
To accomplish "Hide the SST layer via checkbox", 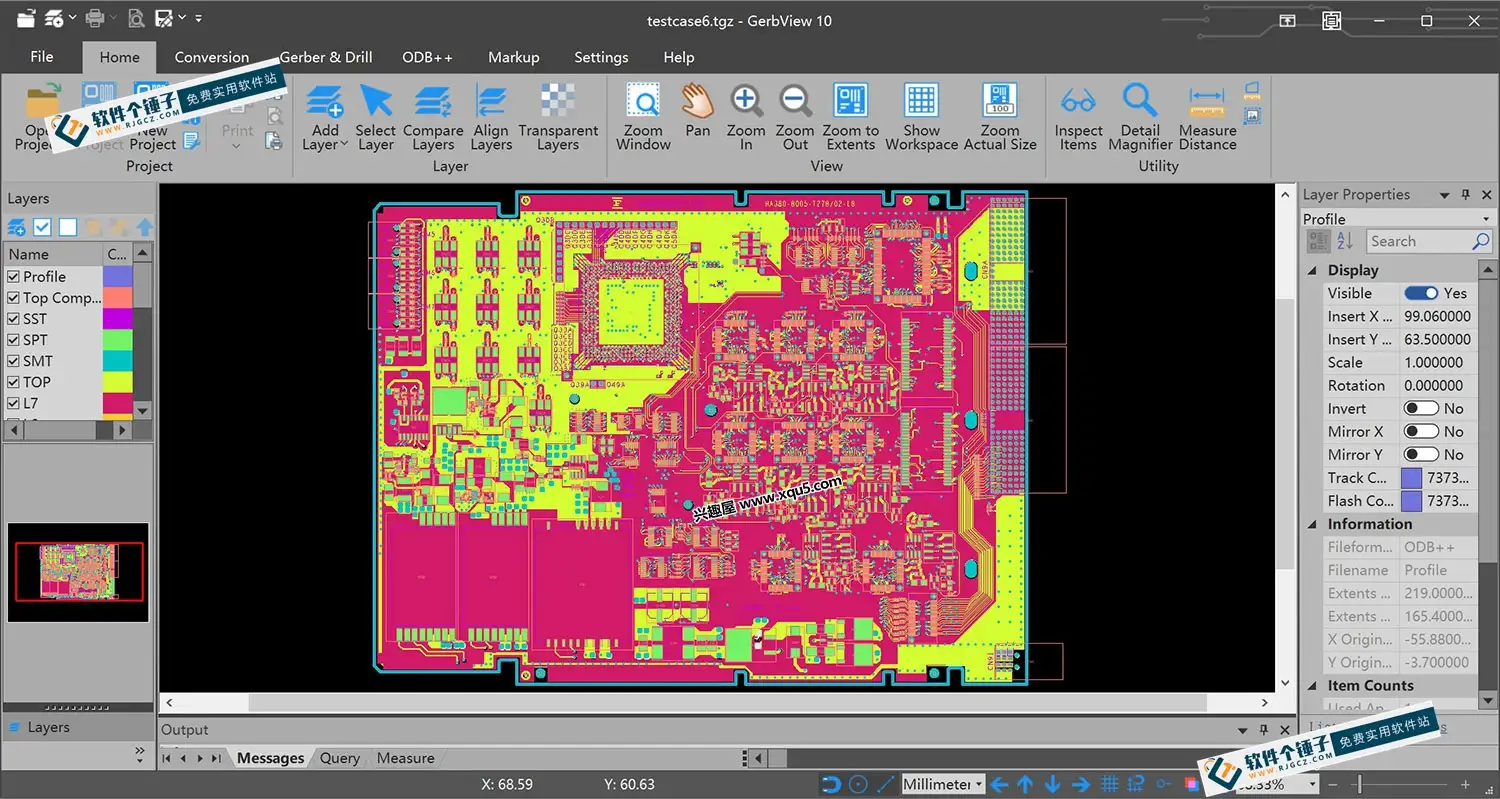I will 14,319.
